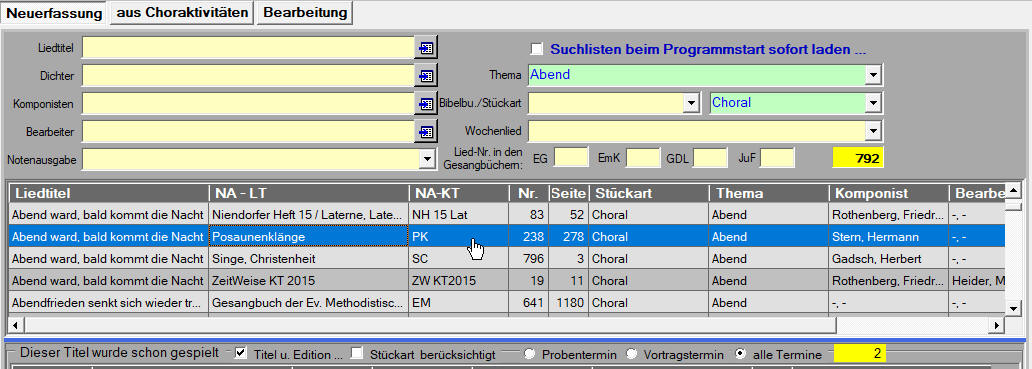Click the EG hymn number field

click(571, 158)
